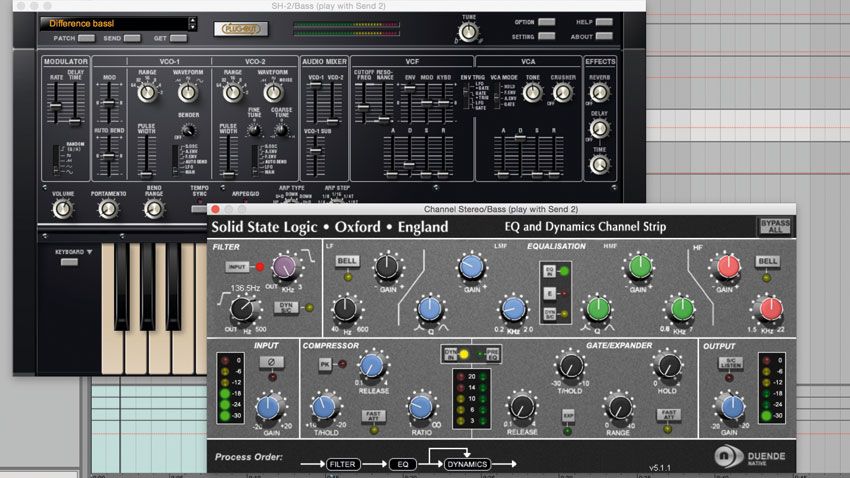Toggle compressor FAST ATT button
The image size is (850, 478).
(x=373, y=416)
